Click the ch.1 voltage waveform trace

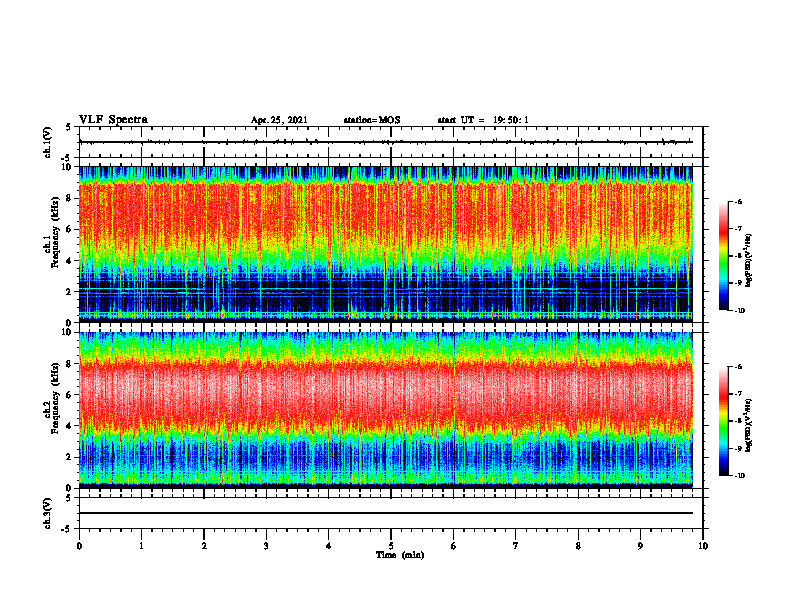[x=386, y=142]
